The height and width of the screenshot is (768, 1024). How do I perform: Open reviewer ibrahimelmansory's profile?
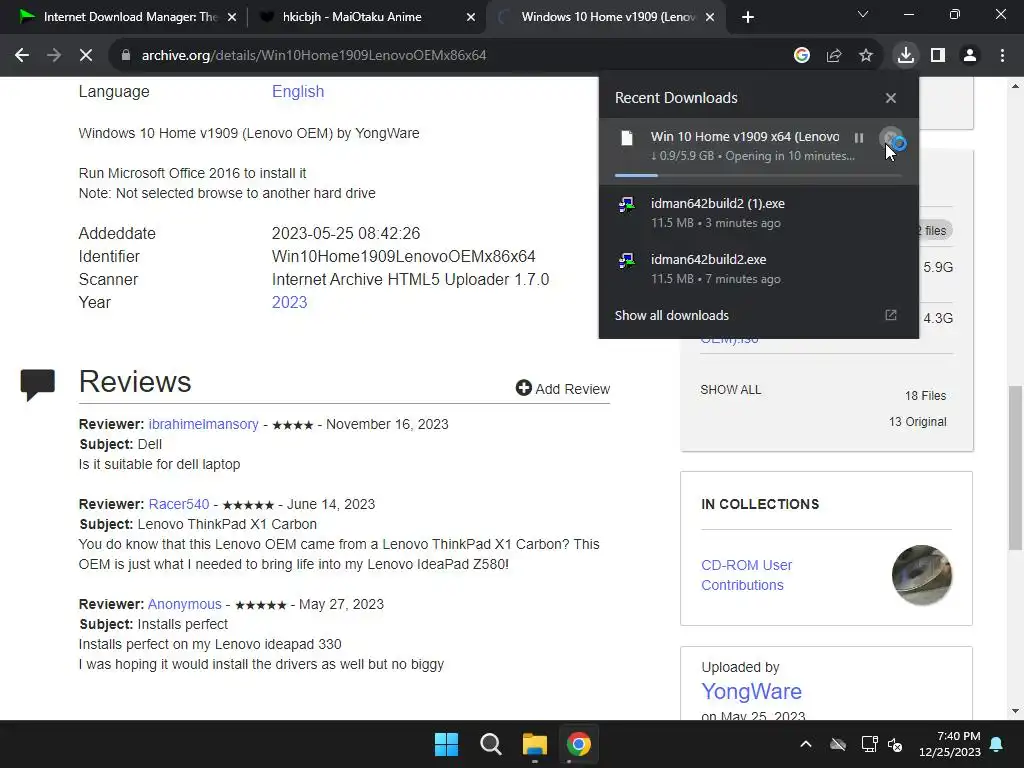pyautogui.click(x=203, y=424)
